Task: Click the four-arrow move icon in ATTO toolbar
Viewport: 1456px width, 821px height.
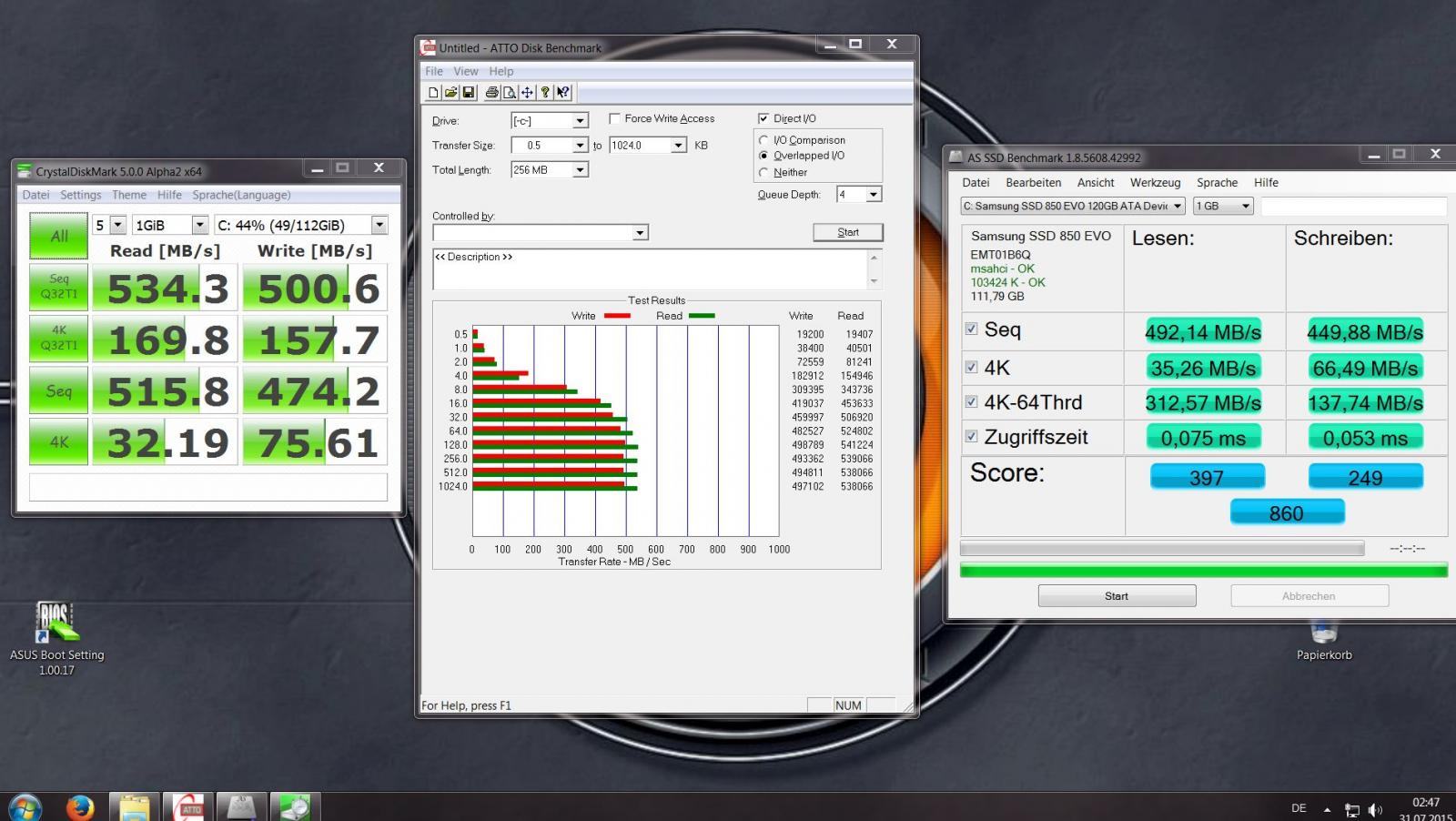Action: [527, 93]
